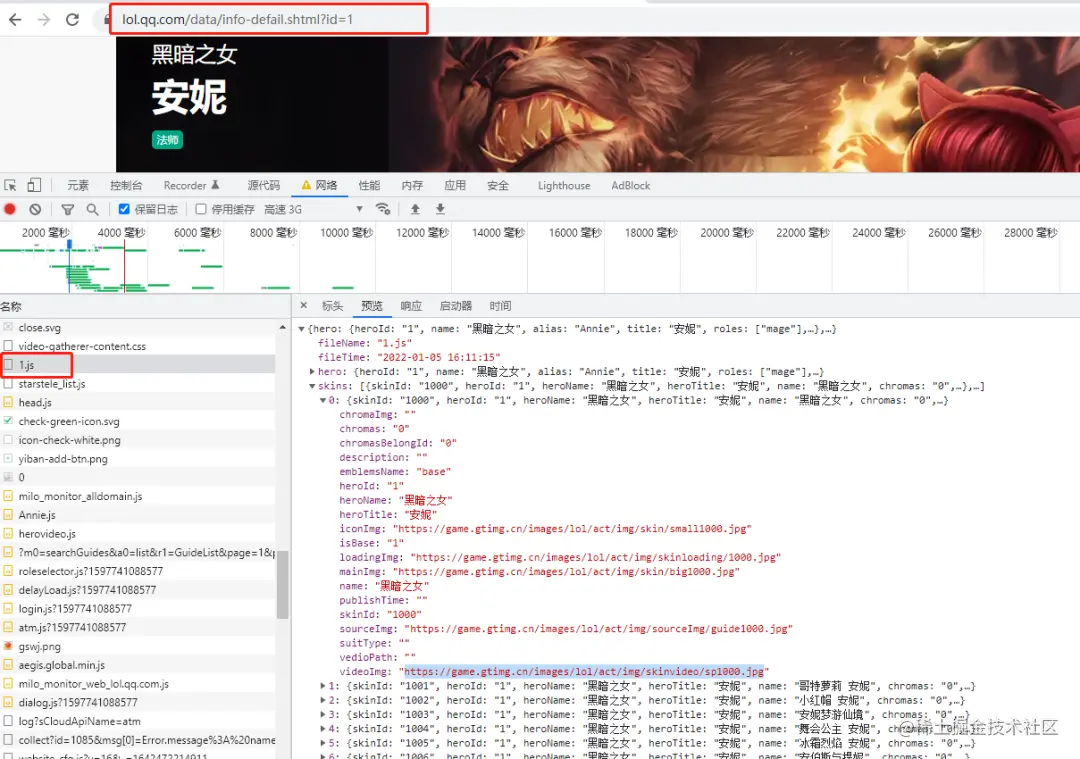Open network conditions wifi icon
This screenshot has height=759, width=1080.
[x=383, y=209]
